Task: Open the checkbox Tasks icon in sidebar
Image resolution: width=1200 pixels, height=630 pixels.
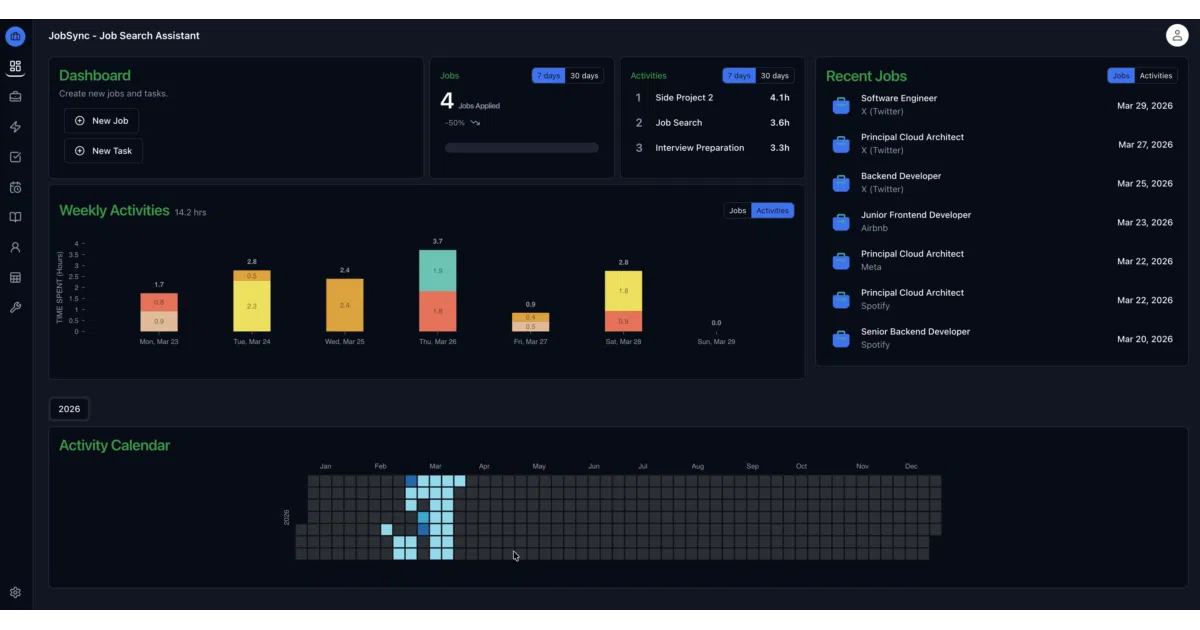Action: pos(15,157)
